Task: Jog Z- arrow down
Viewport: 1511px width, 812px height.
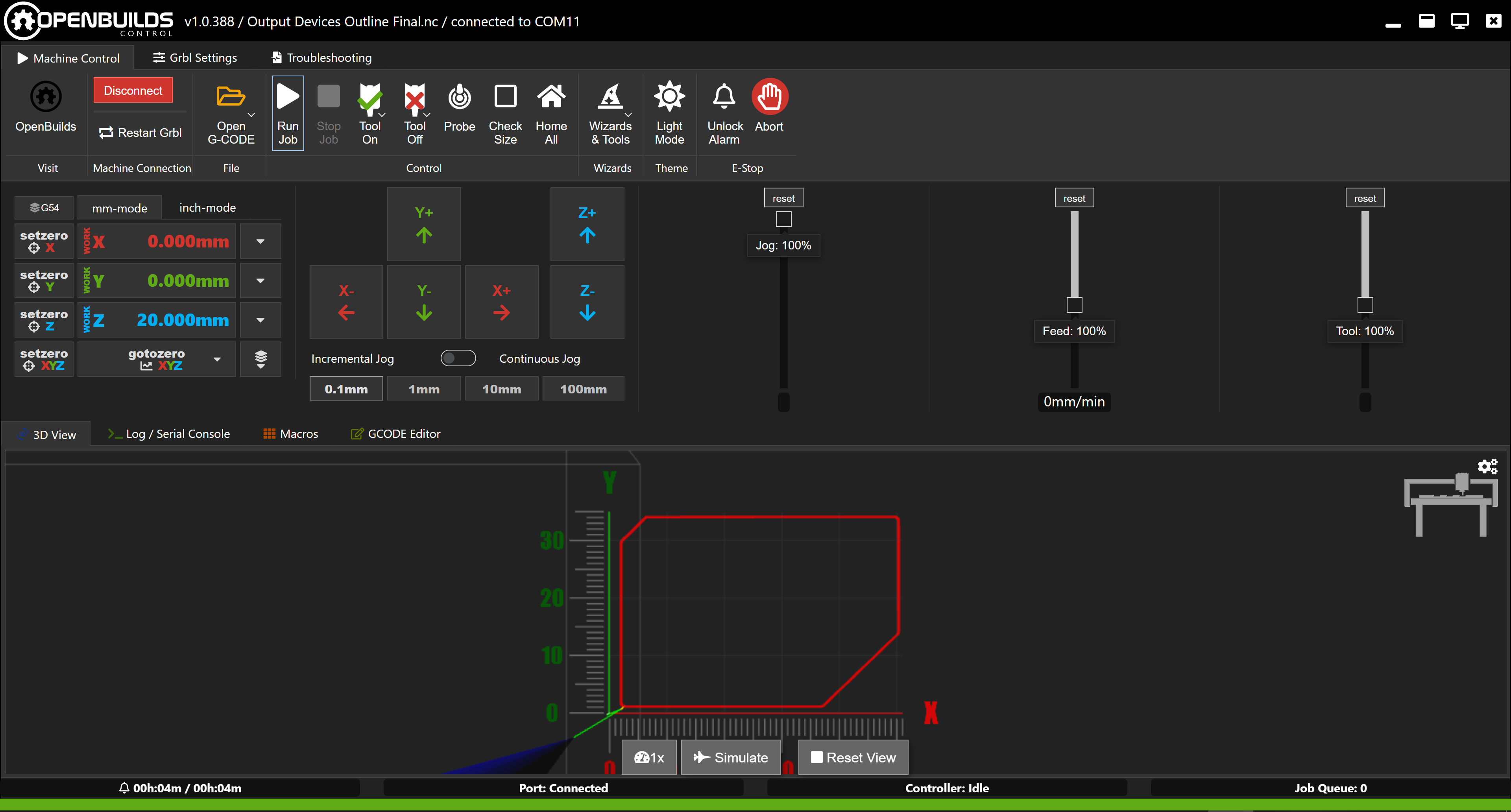Action: (587, 302)
